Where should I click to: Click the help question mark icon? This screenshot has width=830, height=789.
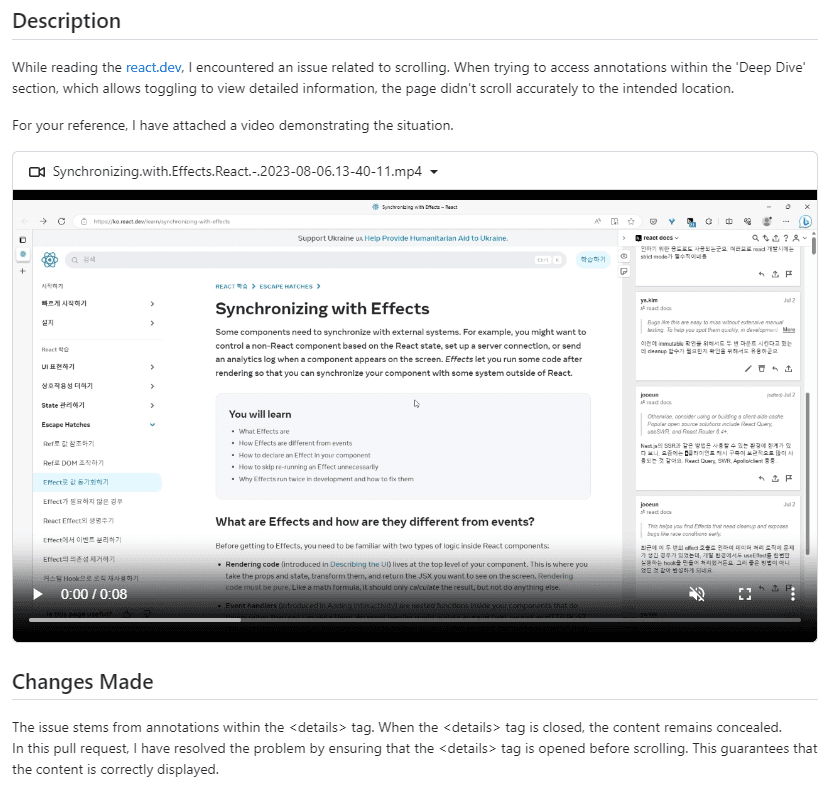click(786, 238)
